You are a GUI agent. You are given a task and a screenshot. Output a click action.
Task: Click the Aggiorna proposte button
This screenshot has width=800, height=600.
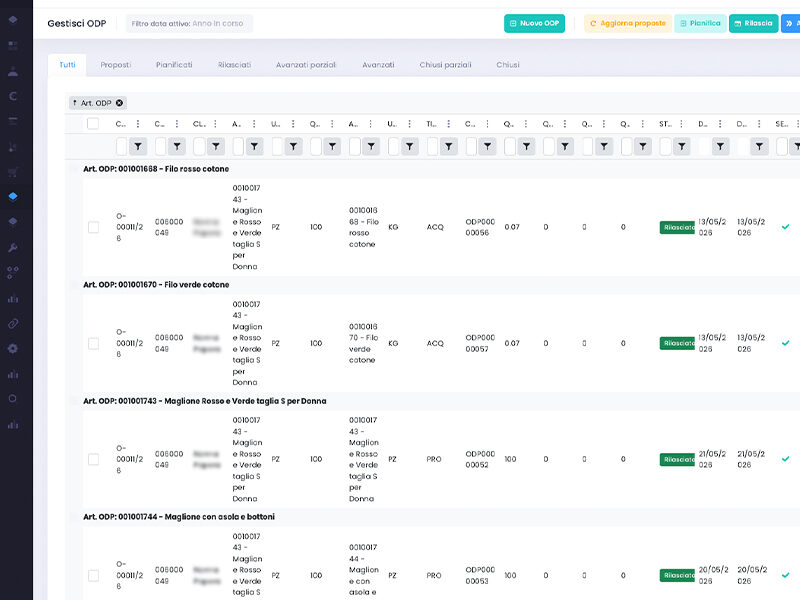tap(628, 23)
